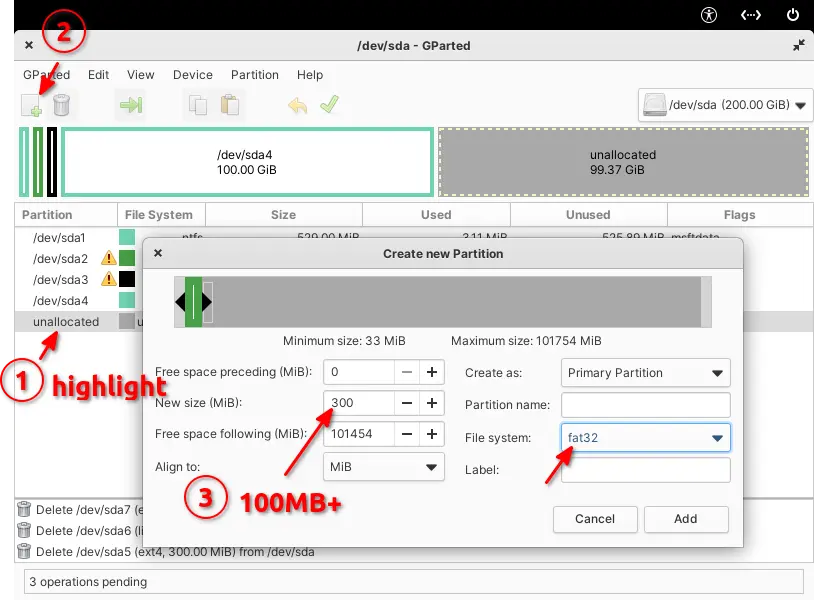
Task: Open the Device menu
Action: [193, 75]
